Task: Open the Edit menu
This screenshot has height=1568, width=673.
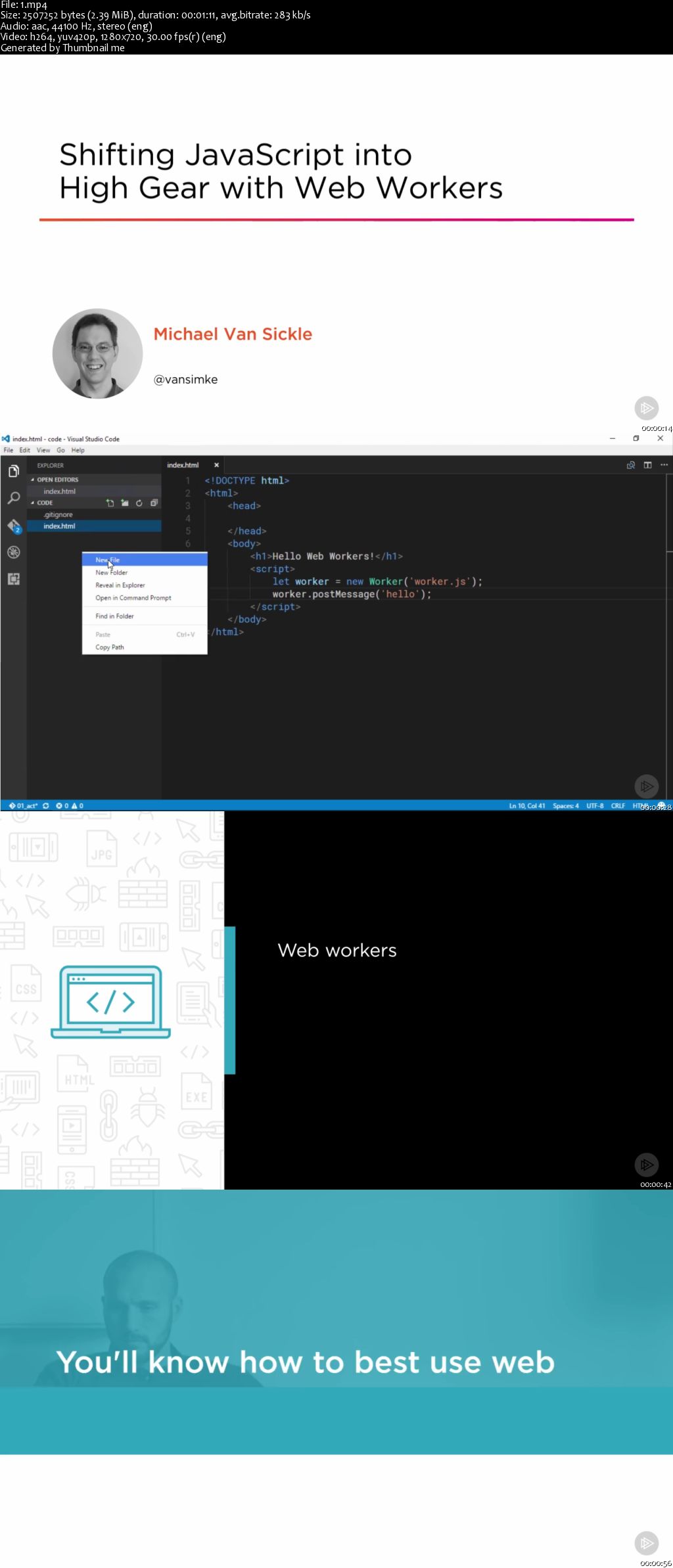Action: pos(25,450)
